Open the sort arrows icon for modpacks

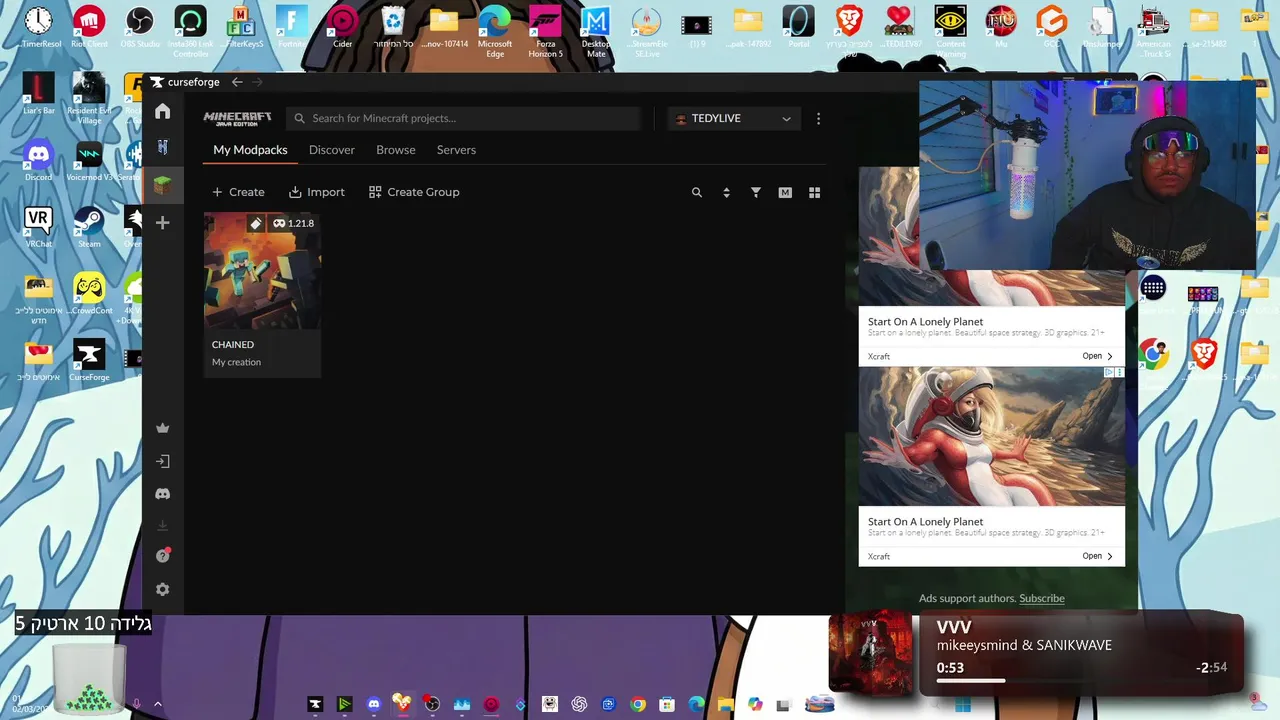point(726,192)
